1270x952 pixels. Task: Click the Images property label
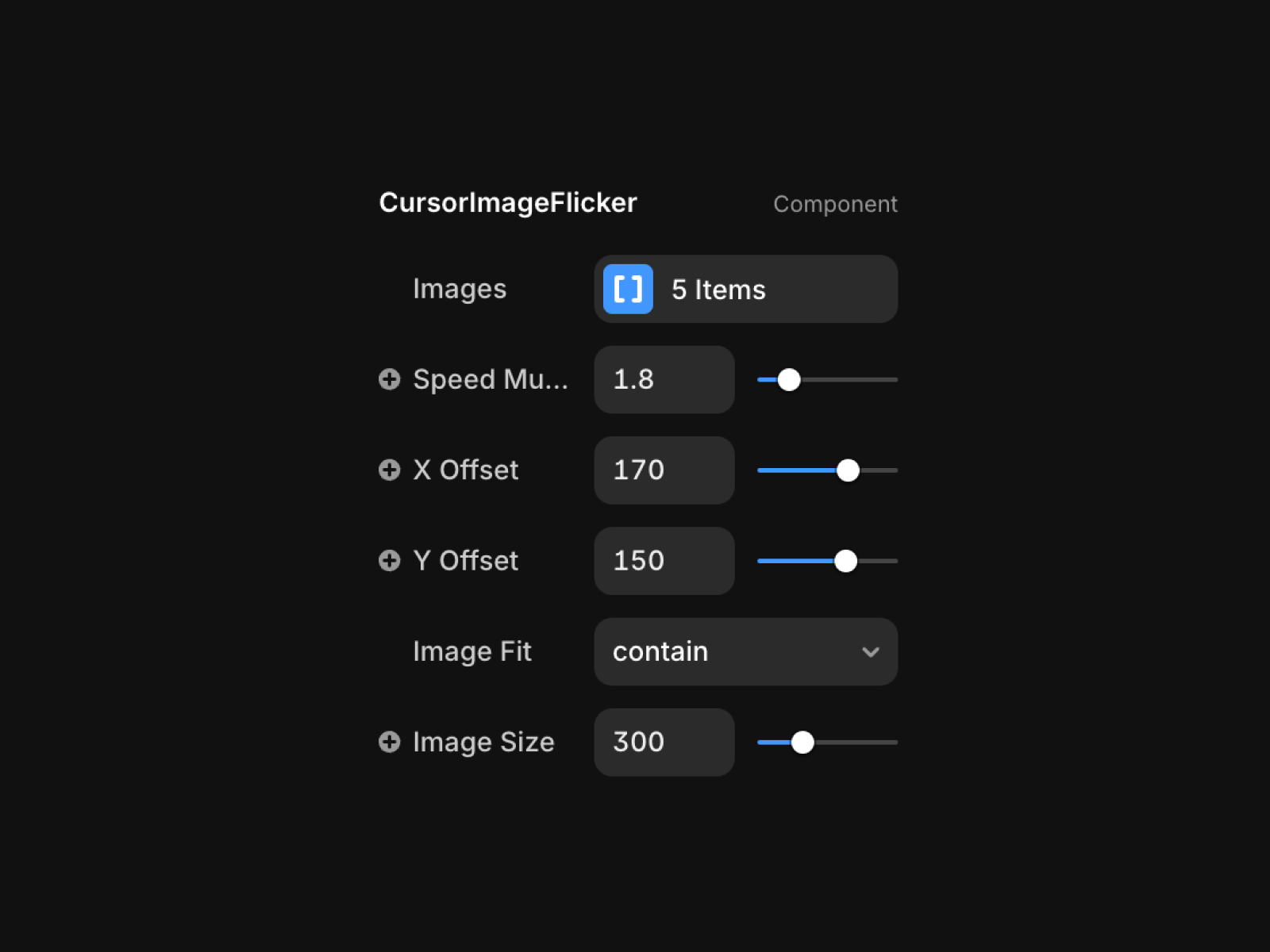click(459, 289)
